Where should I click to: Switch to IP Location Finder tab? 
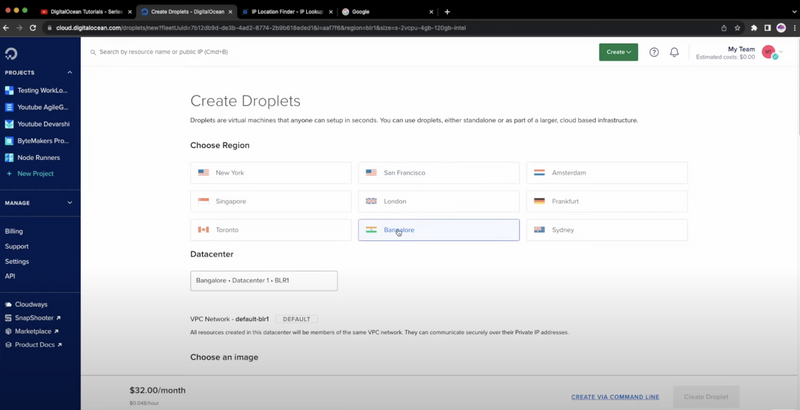pos(287,12)
